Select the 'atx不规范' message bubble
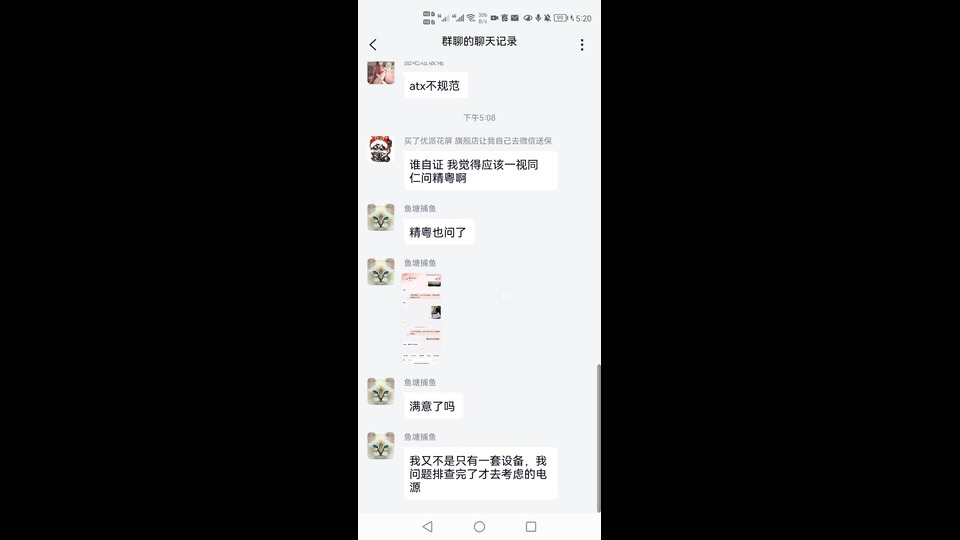 coord(435,86)
